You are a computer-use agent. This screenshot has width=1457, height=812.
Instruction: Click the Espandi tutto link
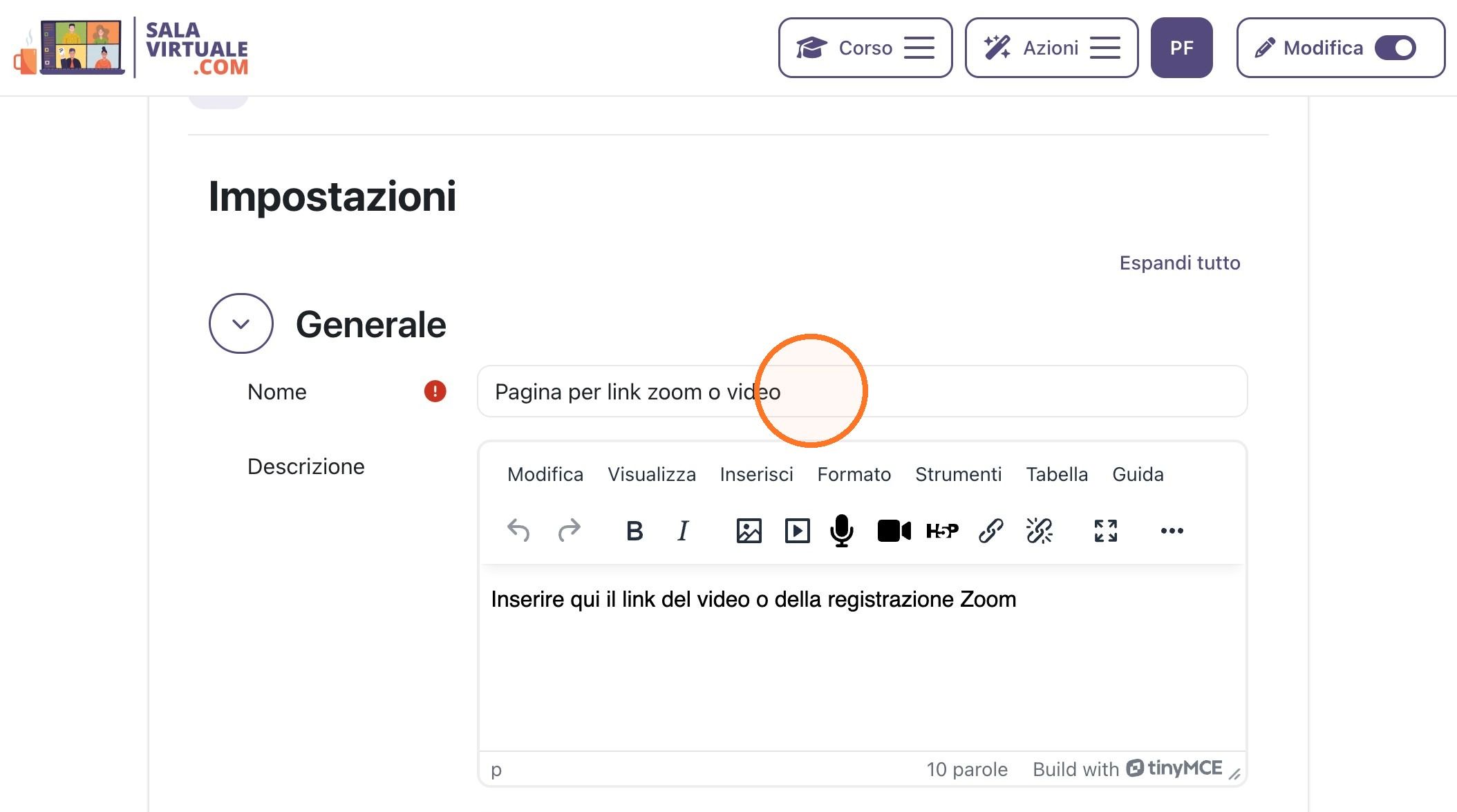1180,263
